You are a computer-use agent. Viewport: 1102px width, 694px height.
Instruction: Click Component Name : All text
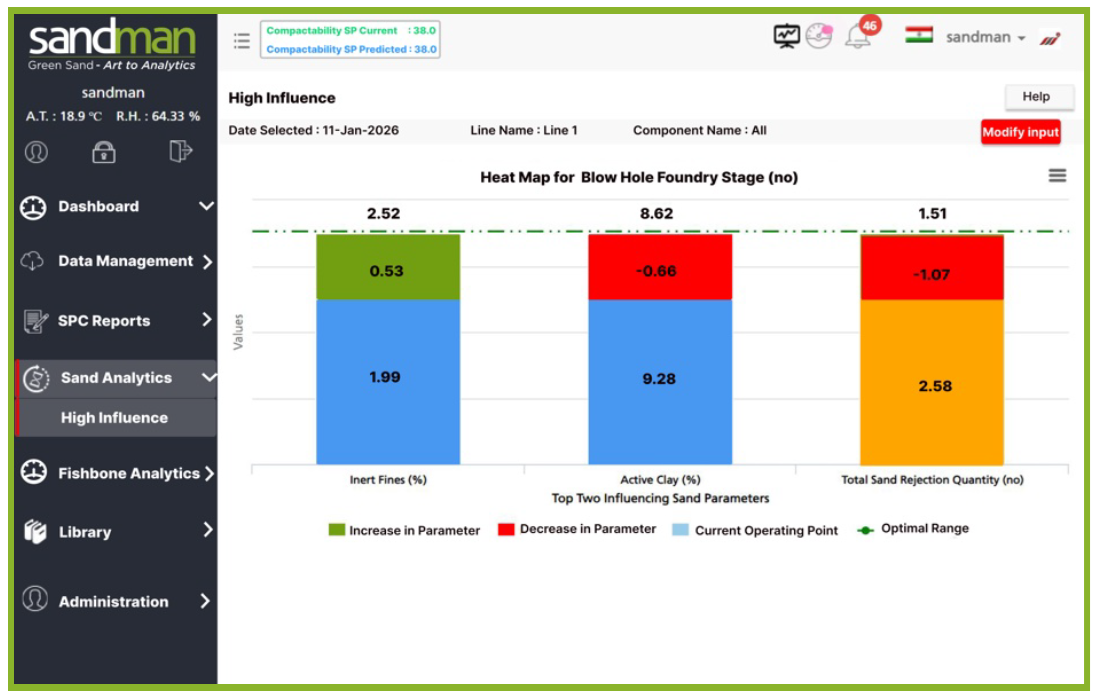[x=699, y=130]
